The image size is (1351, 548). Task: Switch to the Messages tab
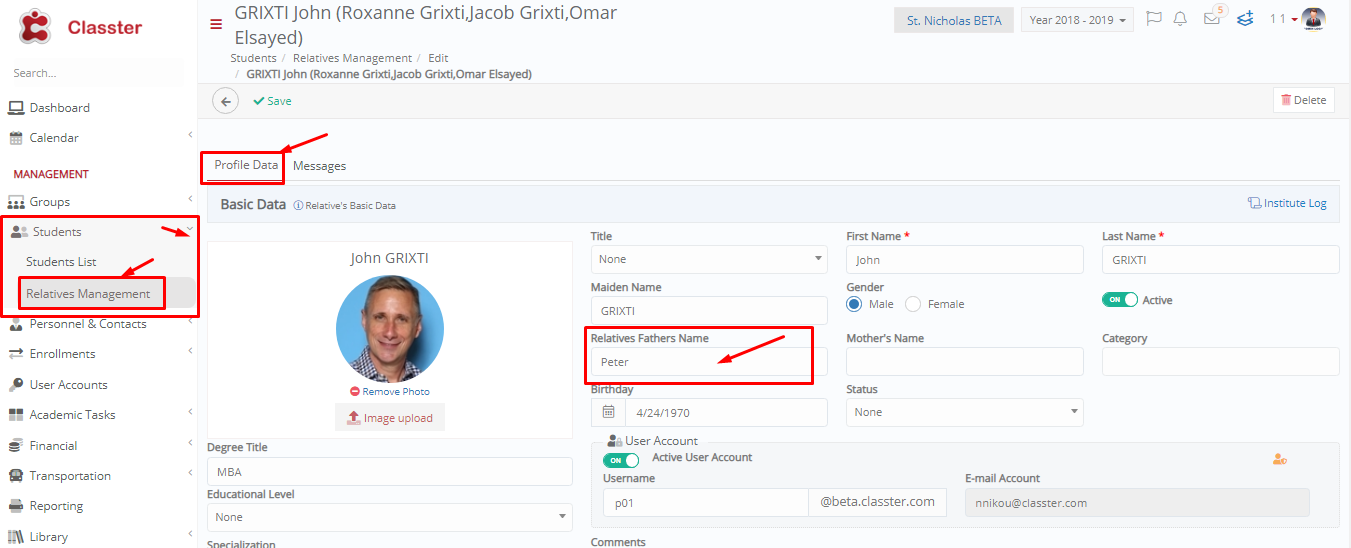(319, 166)
